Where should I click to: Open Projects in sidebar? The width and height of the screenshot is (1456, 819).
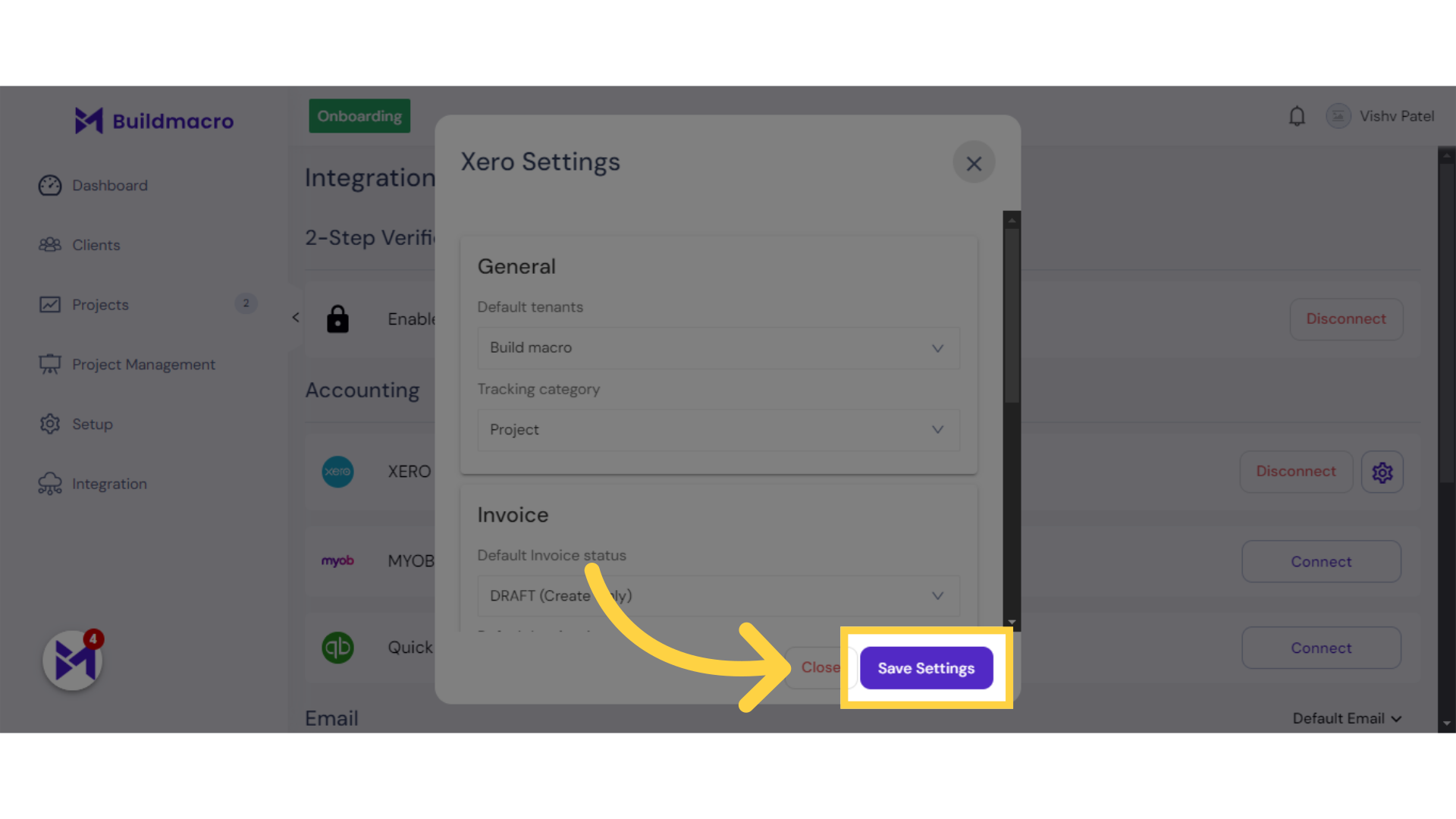[x=100, y=304]
